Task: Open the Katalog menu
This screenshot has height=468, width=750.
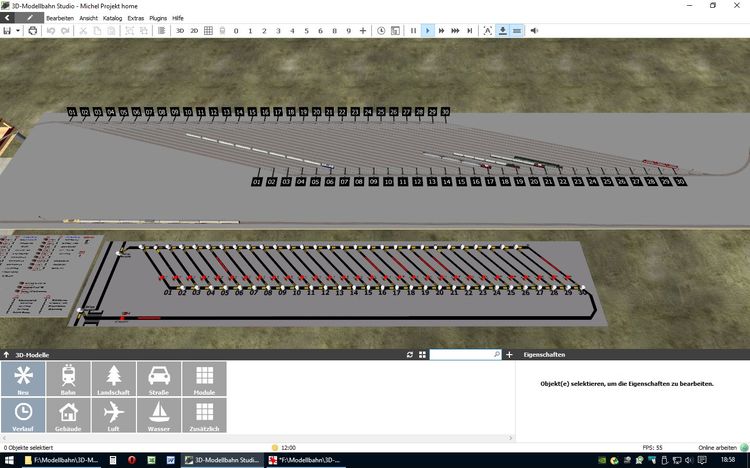Action: (112, 18)
